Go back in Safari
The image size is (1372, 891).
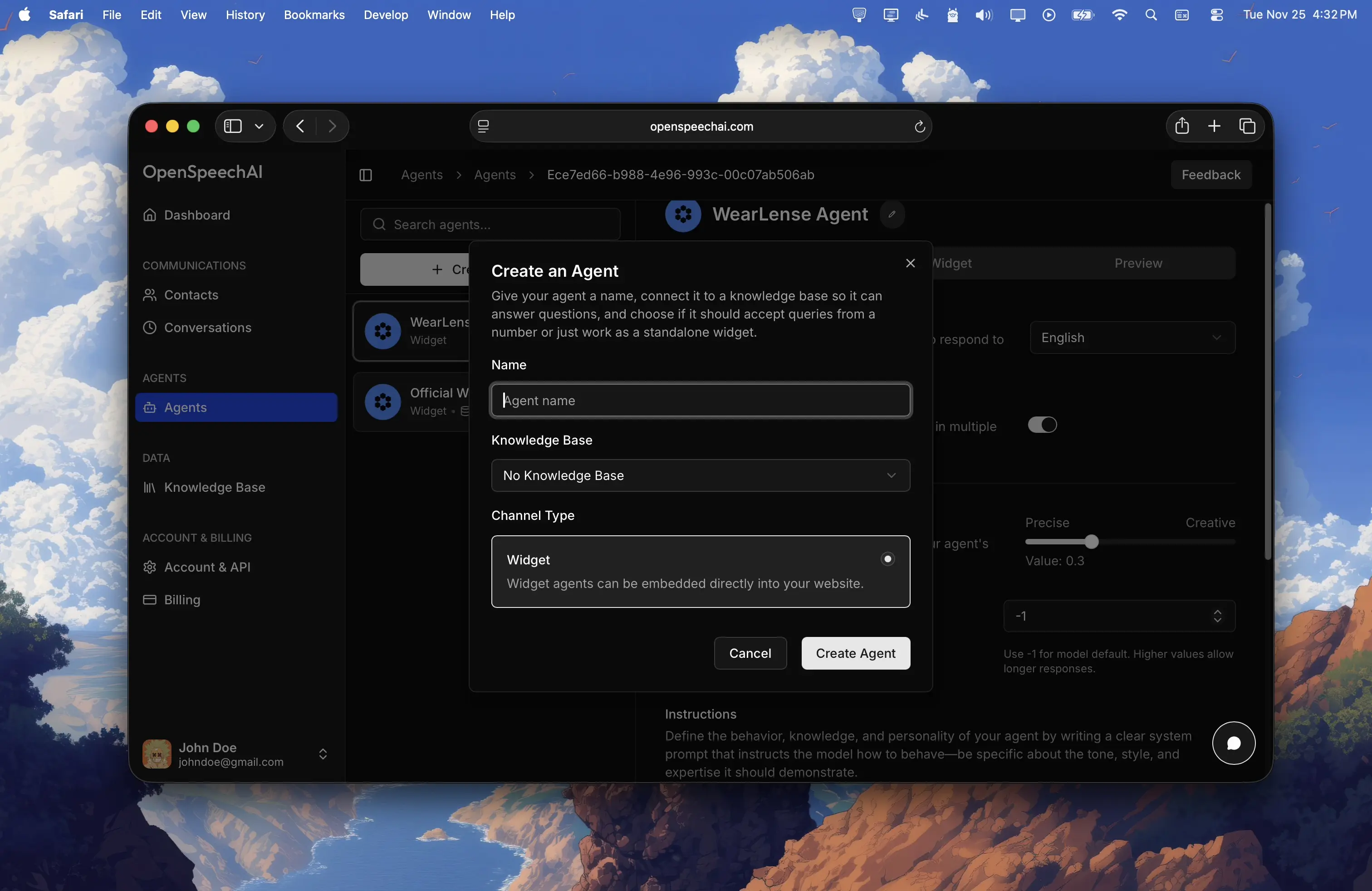coord(300,126)
